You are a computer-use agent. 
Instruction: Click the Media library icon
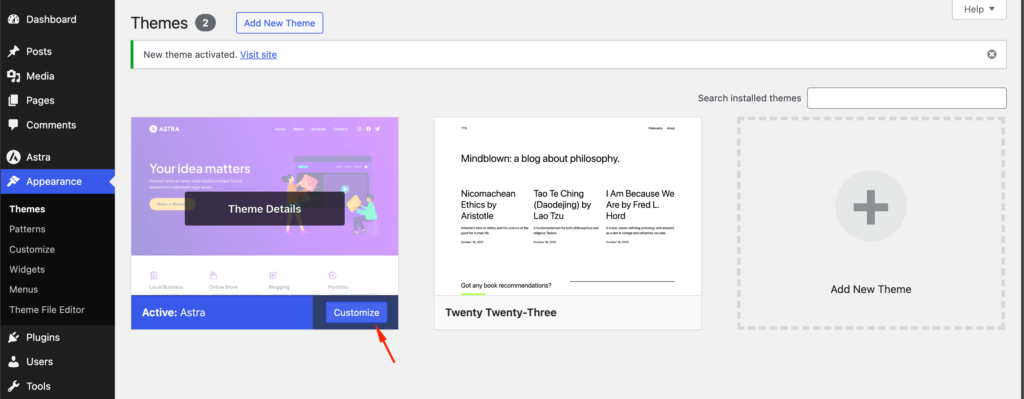[x=13, y=76]
